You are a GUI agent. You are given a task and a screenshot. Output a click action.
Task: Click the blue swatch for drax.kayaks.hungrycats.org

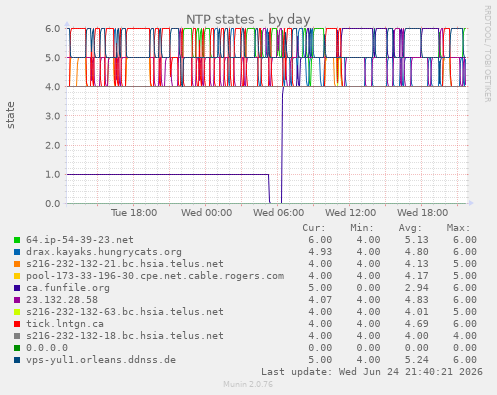[17, 252]
